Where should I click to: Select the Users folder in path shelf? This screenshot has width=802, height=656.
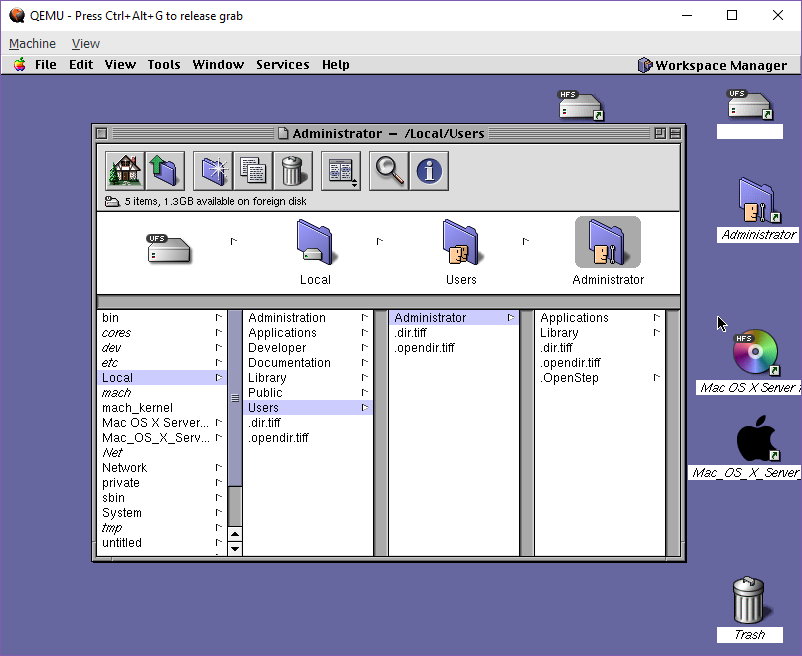pos(461,247)
